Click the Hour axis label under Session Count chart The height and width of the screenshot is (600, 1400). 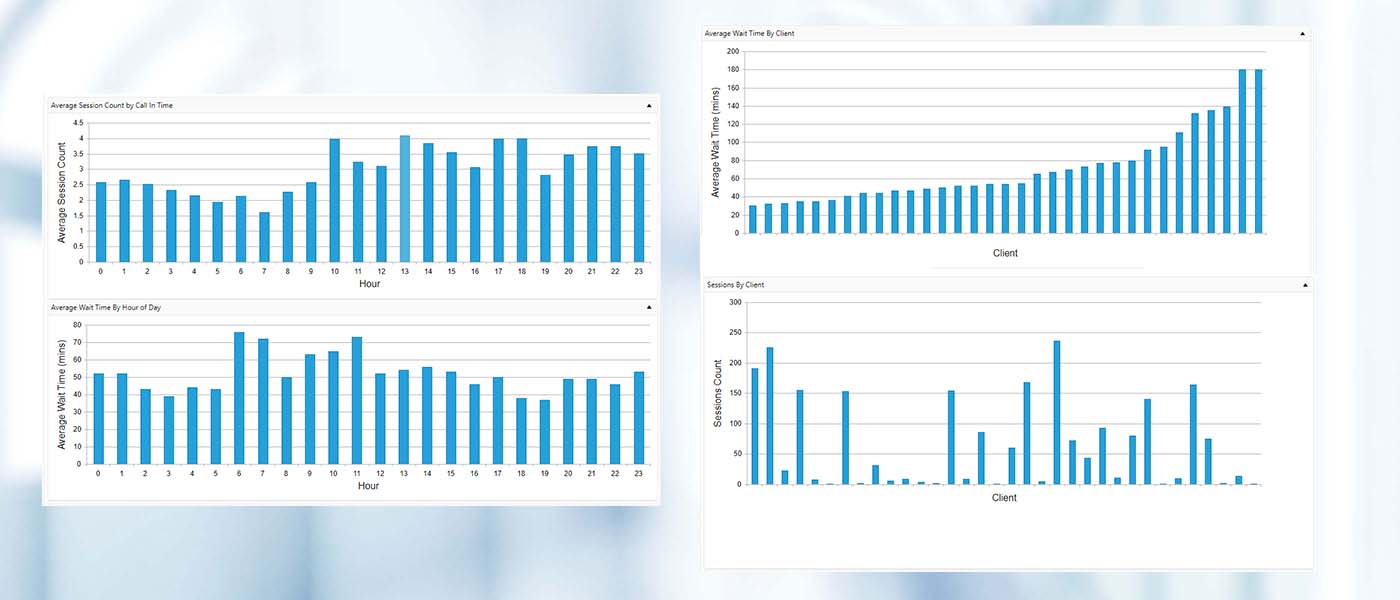(x=369, y=283)
